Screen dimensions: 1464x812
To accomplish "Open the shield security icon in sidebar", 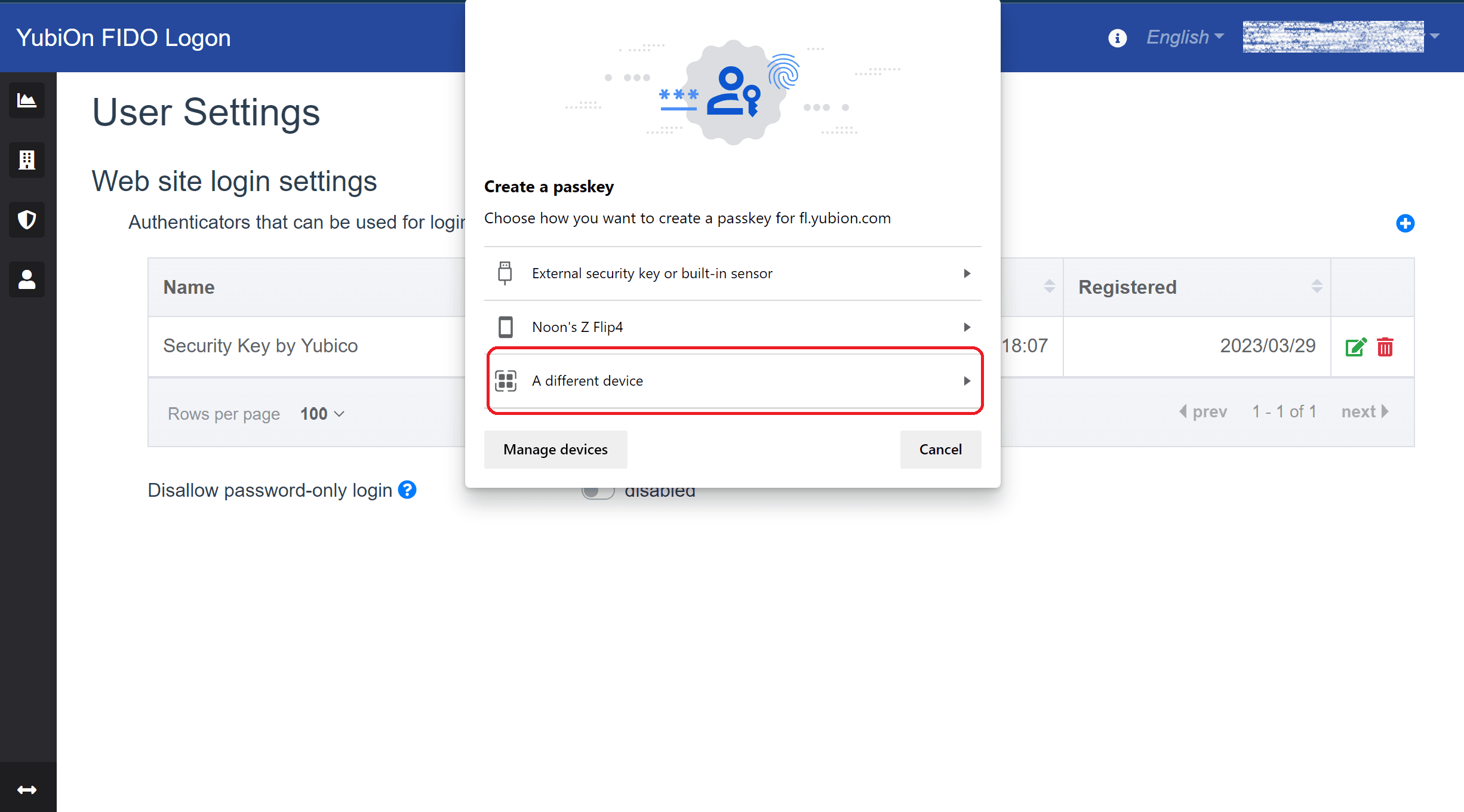I will [27, 220].
